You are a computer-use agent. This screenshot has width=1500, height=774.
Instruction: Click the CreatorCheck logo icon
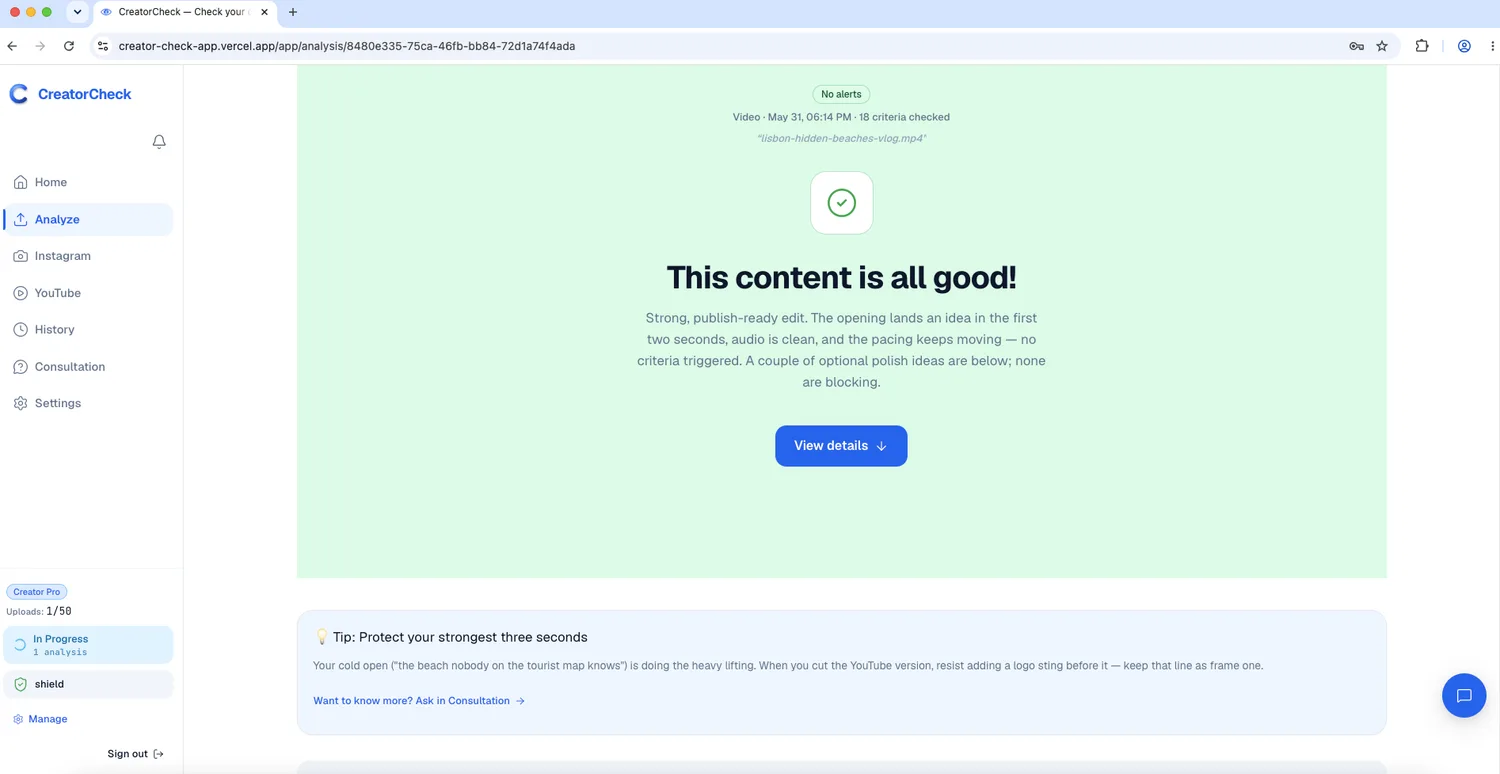(19, 94)
